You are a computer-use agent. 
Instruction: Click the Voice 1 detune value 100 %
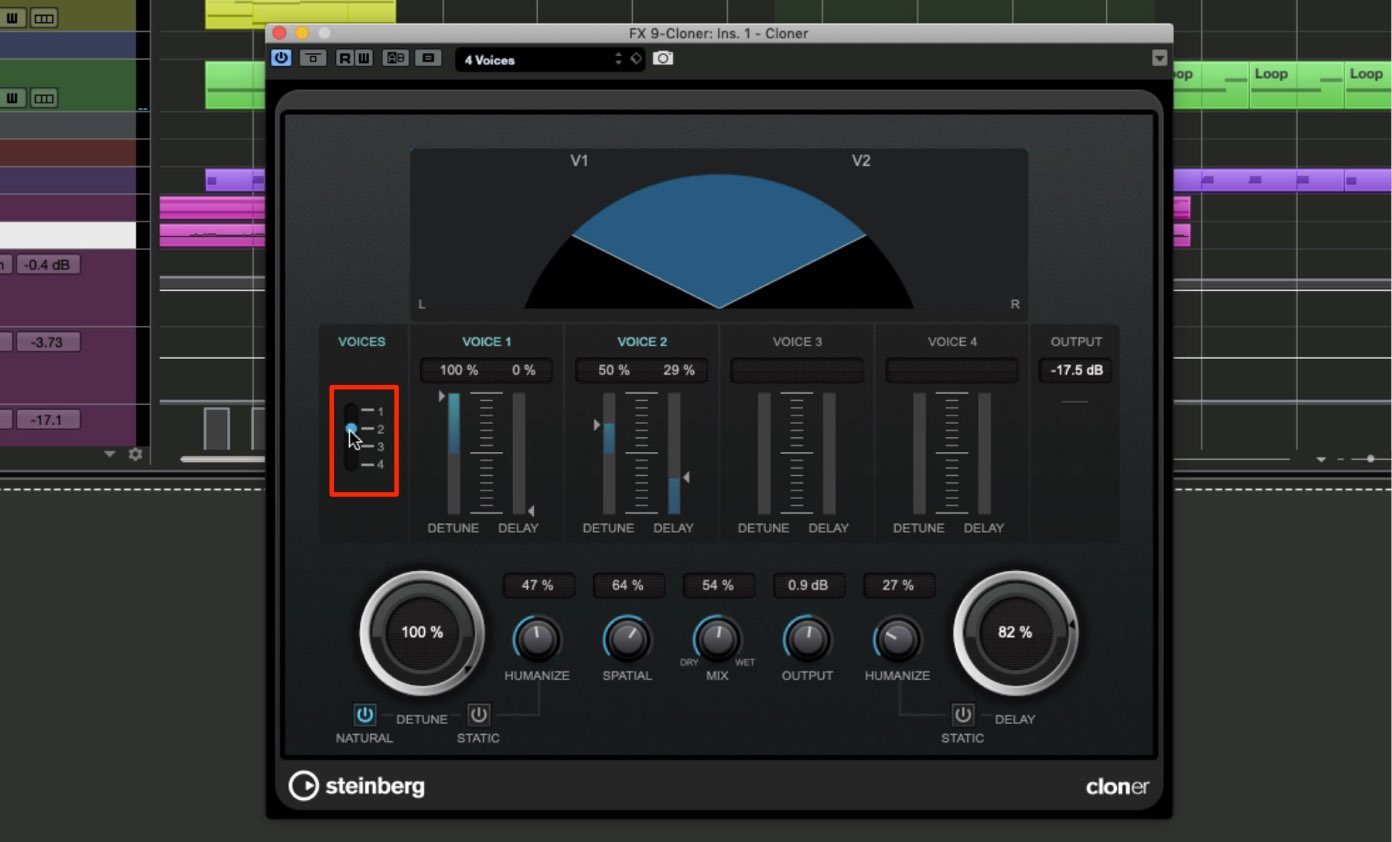pos(458,370)
